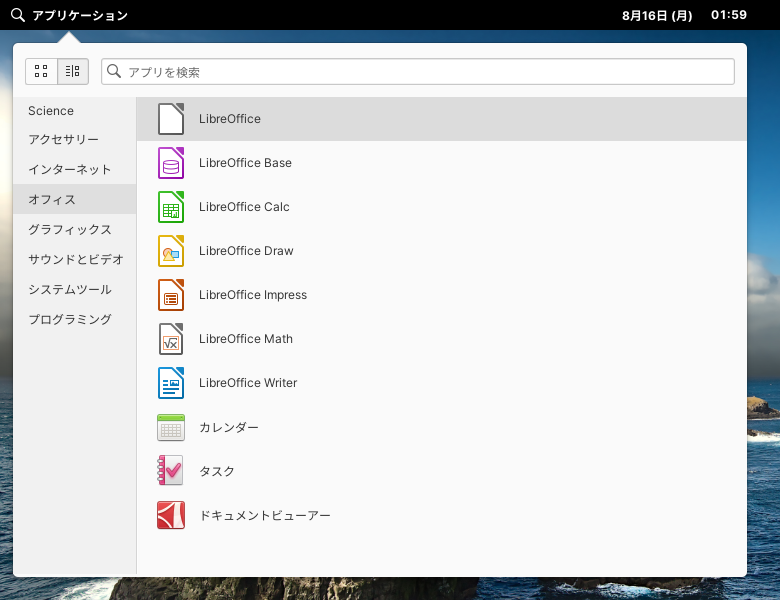Select the インターネット category
The width and height of the screenshot is (780, 600).
(75, 169)
